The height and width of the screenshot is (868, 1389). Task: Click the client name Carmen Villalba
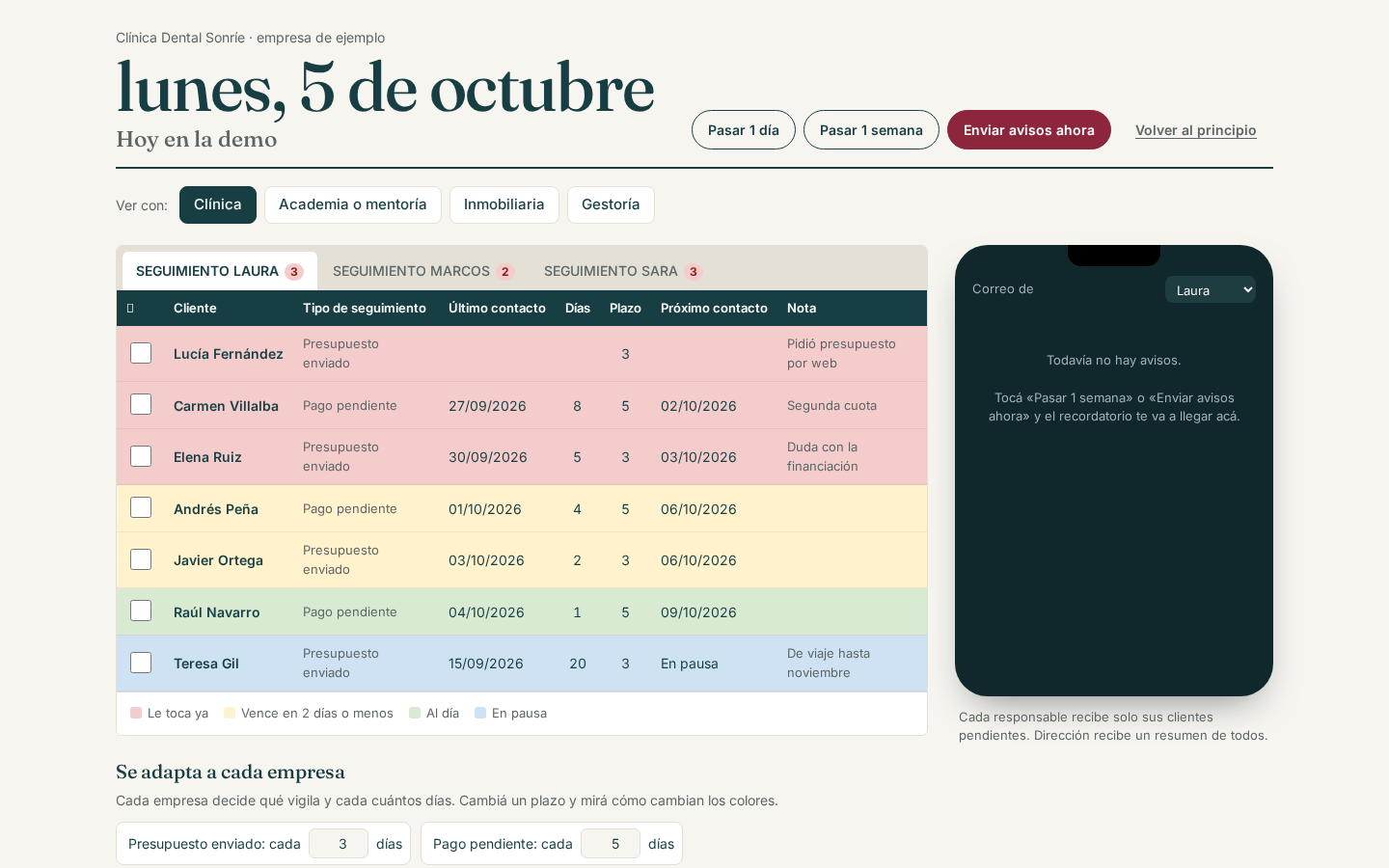[x=226, y=406]
